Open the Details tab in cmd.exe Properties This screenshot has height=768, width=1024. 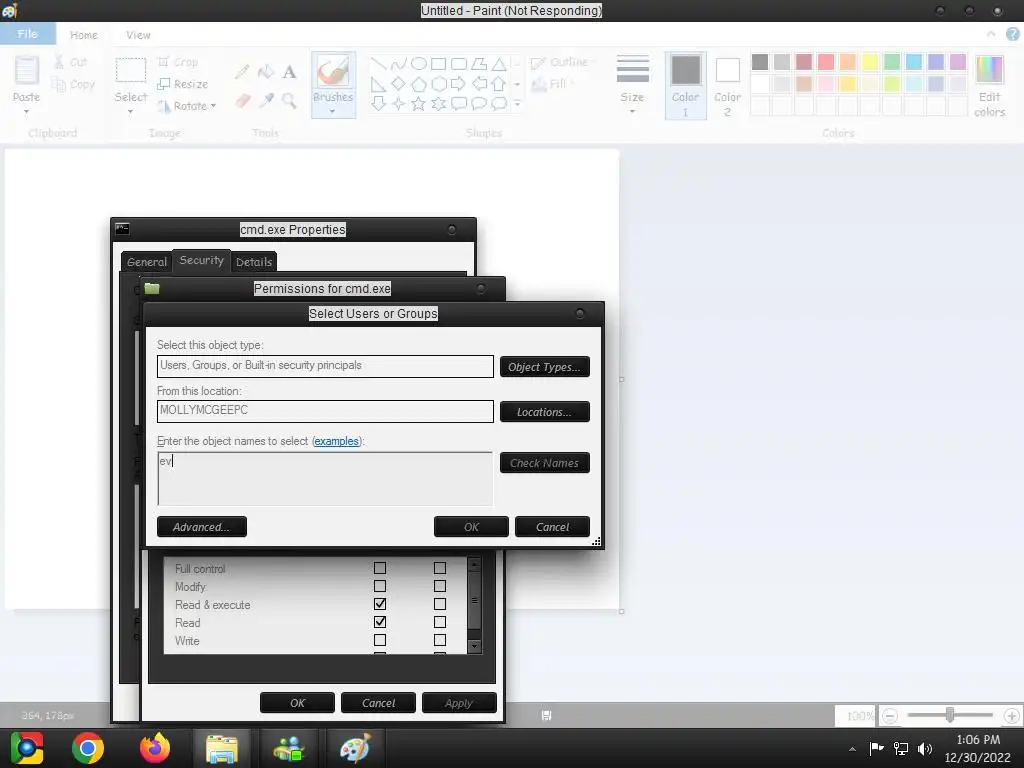tap(254, 262)
